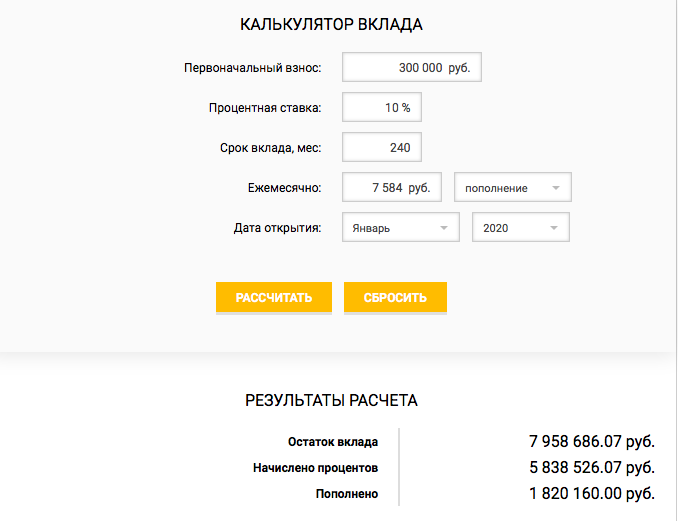Click the РЕЗУЛЬТАТЫ РАСЧЕТА heading
This screenshot has width=678, height=521.
tap(331, 400)
